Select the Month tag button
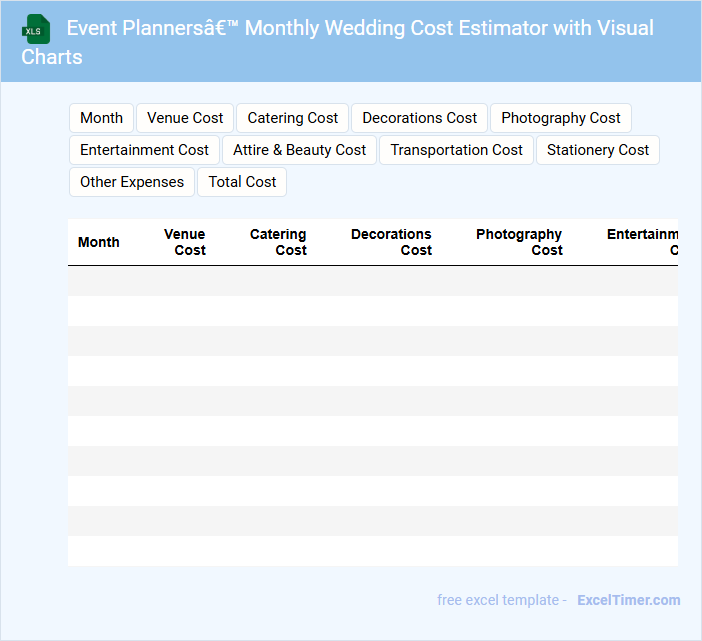The image size is (702, 641). point(101,118)
